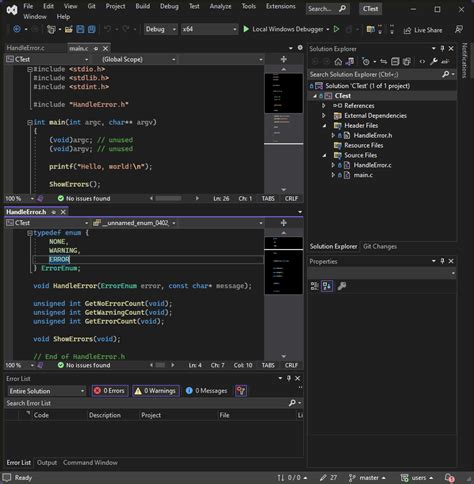Click View Code angle-brackets icon
Viewport: 474px width, 484px height.
point(422,62)
